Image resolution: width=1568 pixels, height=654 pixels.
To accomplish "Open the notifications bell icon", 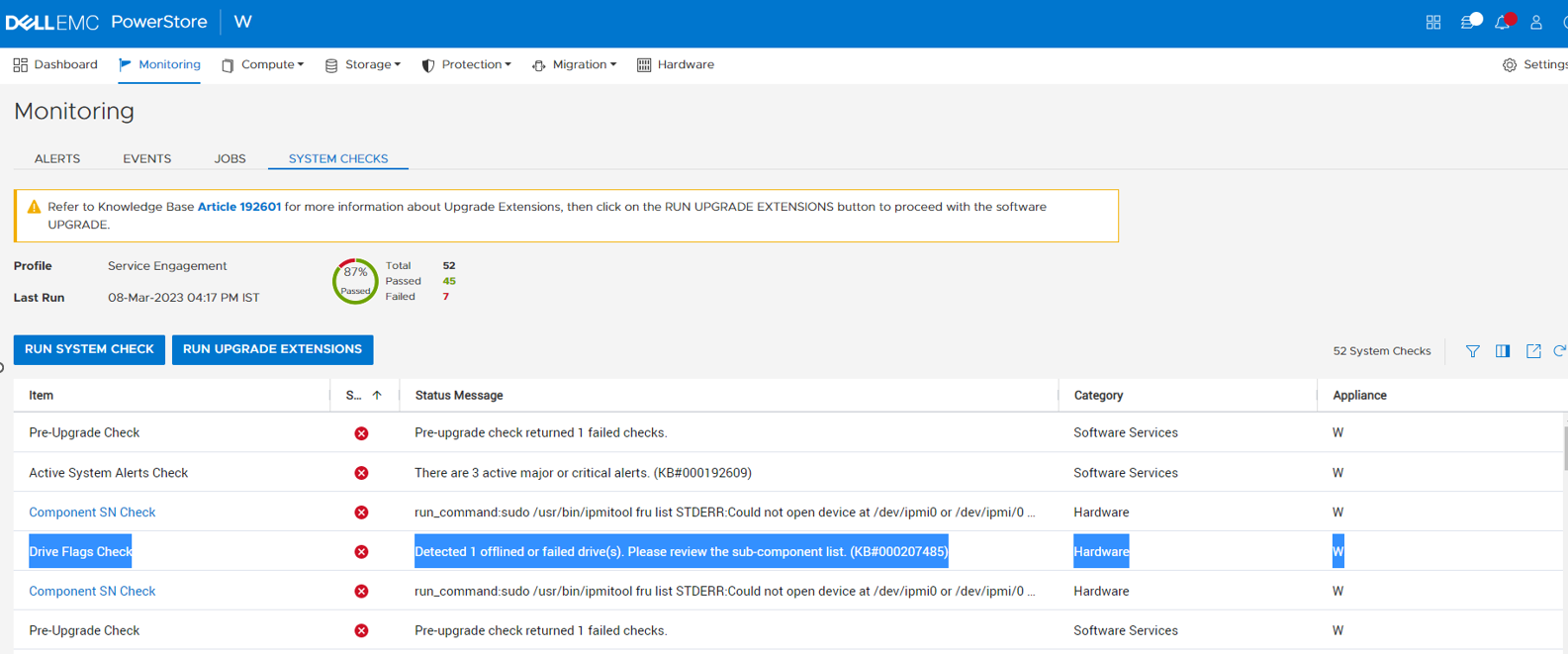I will (x=1502, y=22).
